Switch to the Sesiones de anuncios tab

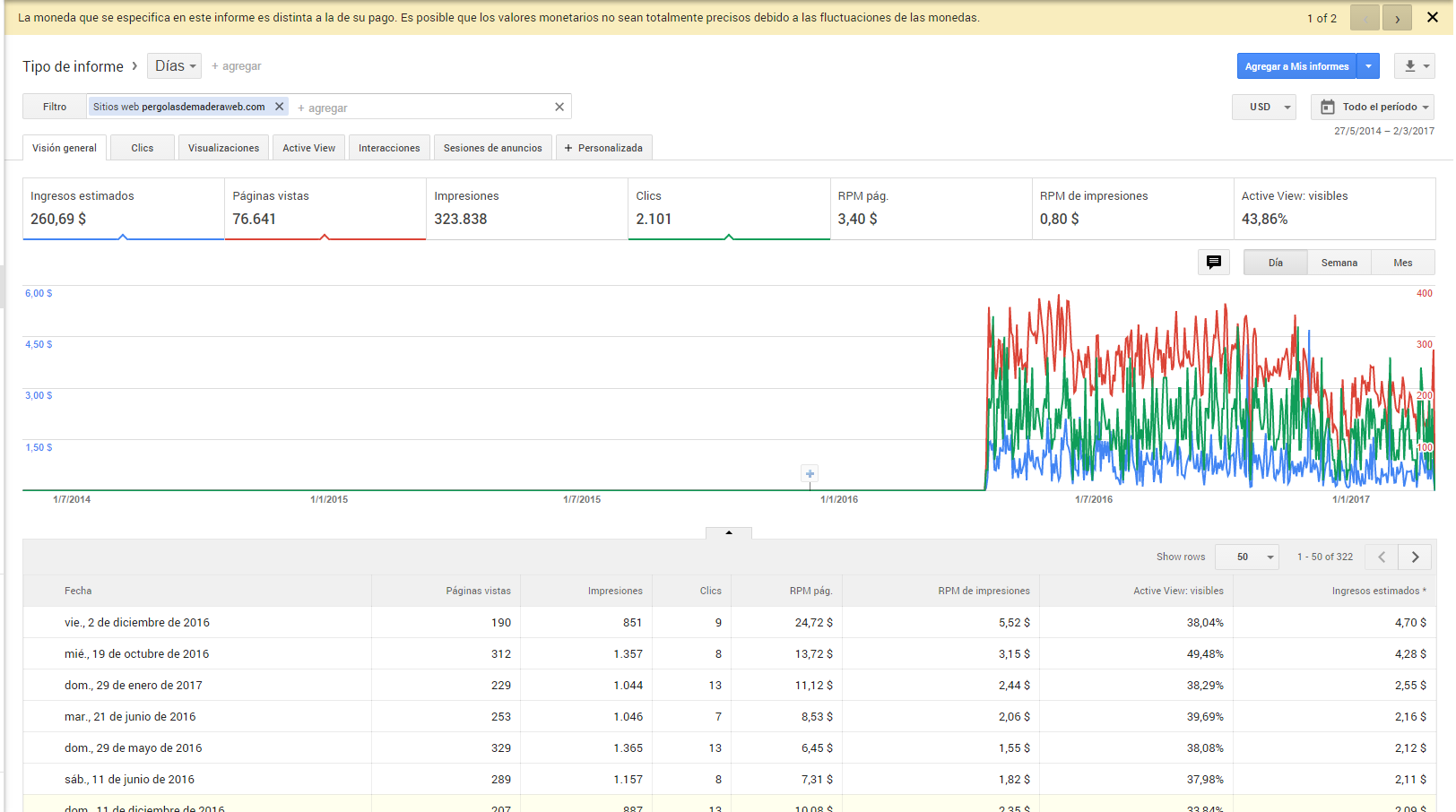492,148
